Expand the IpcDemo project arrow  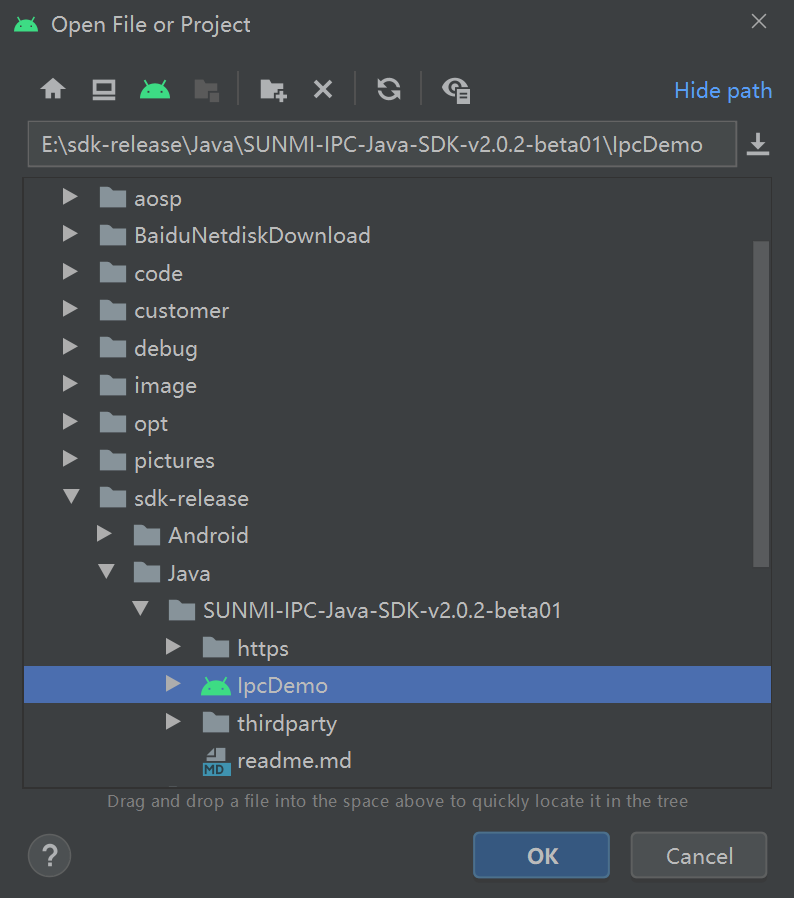pos(173,684)
